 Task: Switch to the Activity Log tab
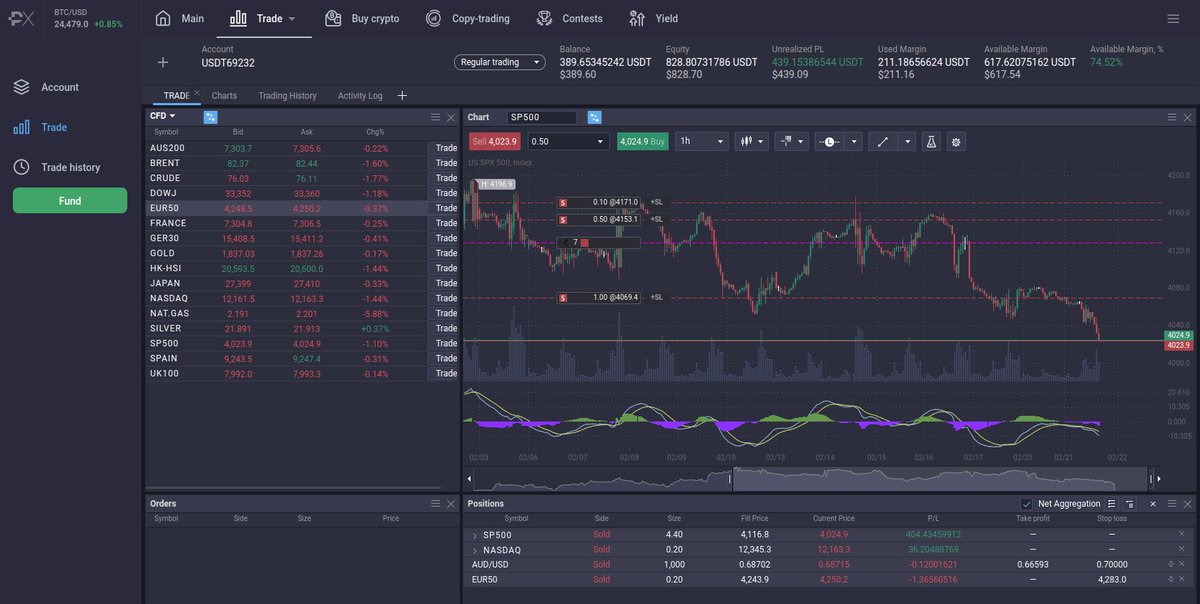click(x=360, y=96)
